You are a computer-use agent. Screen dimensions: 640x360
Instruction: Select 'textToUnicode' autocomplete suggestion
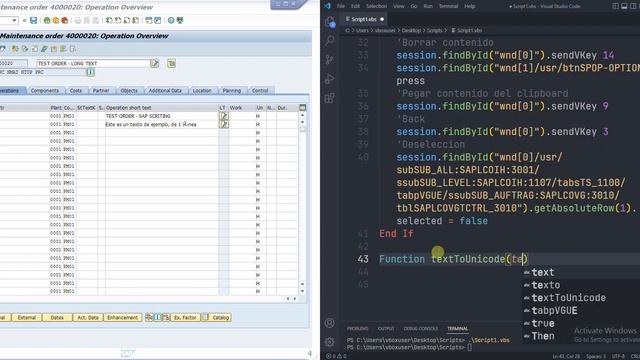point(569,298)
